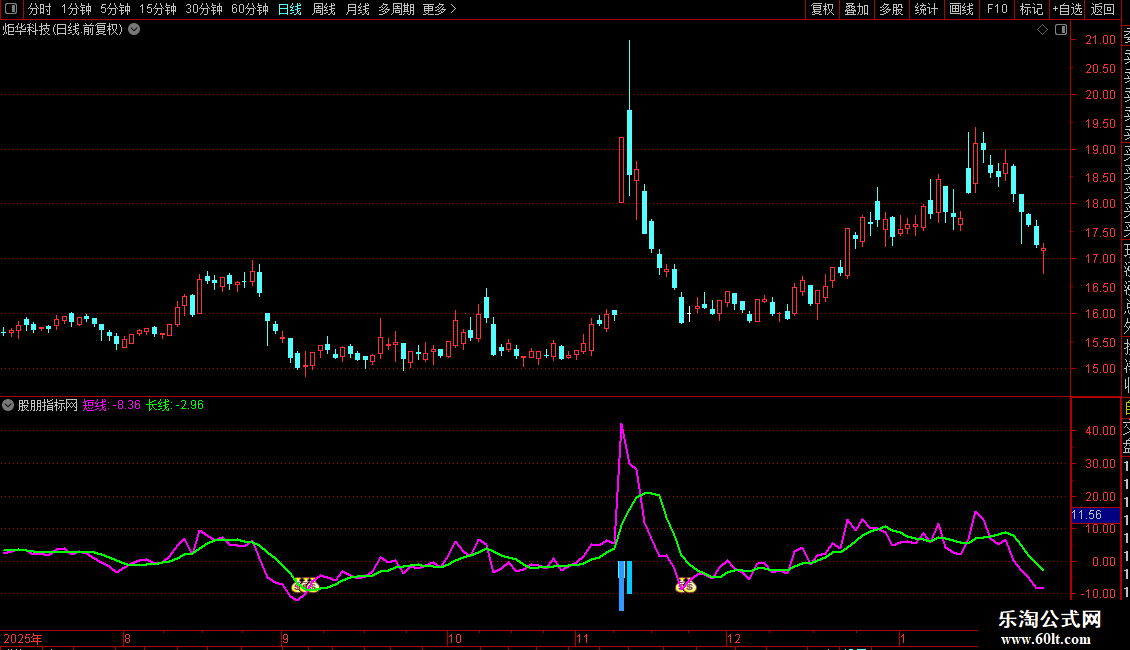Click the panel layout icon at top-left
Image resolution: width=1130 pixels, height=650 pixels.
[x=11, y=9]
